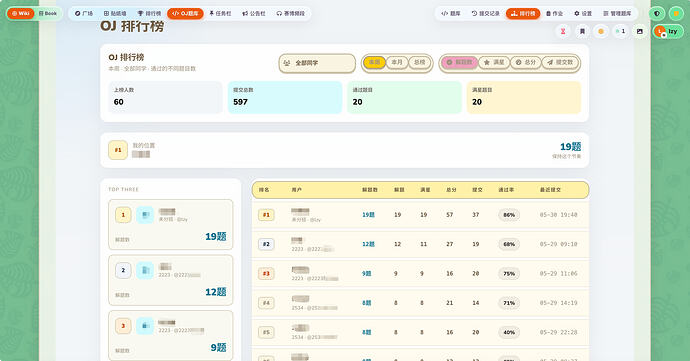Click the 68% pass rate pill
Image resolution: width=690 pixels, height=361 pixels.
point(509,244)
